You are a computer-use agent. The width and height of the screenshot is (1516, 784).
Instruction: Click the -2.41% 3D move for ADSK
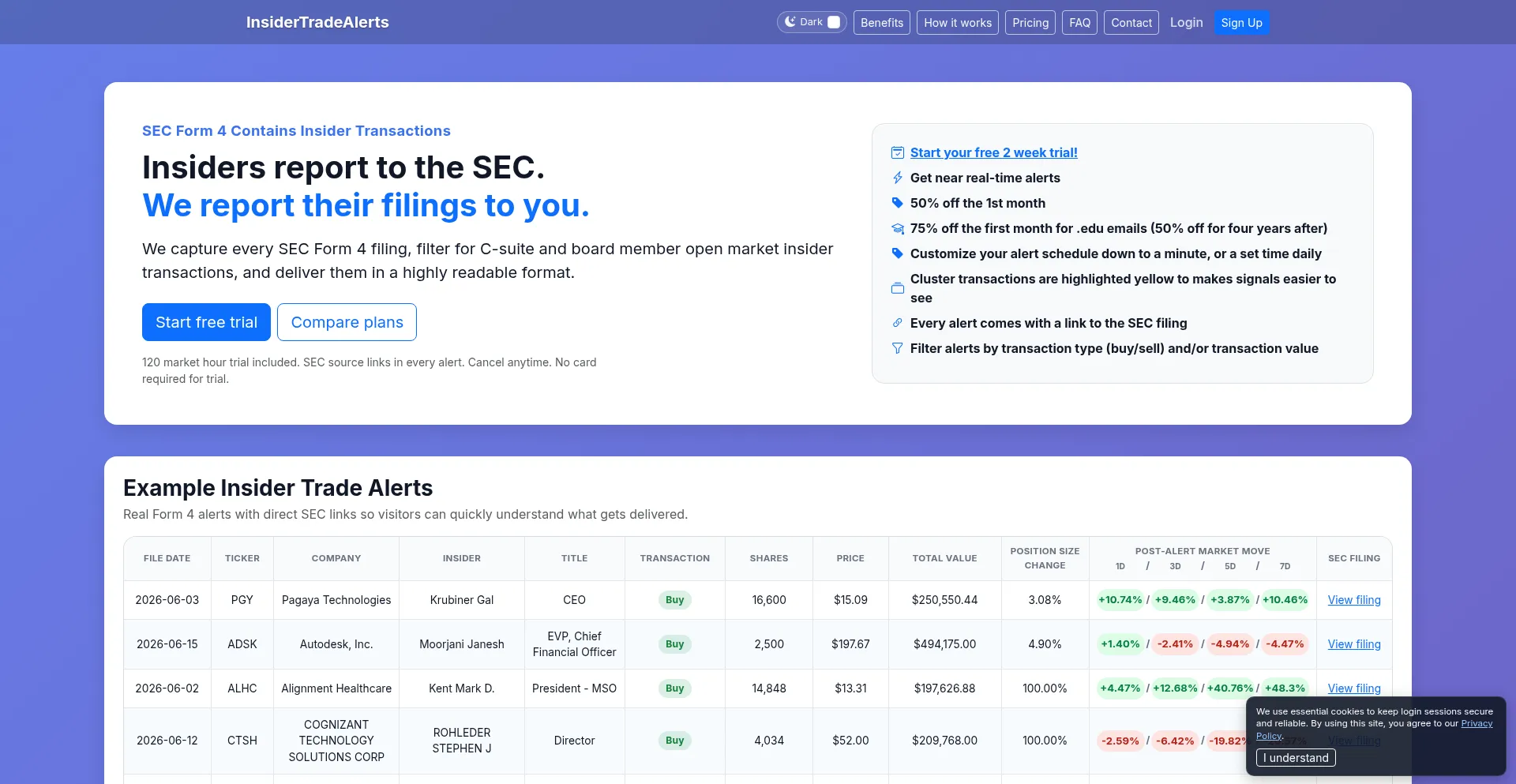pyautogui.click(x=1175, y=644)
